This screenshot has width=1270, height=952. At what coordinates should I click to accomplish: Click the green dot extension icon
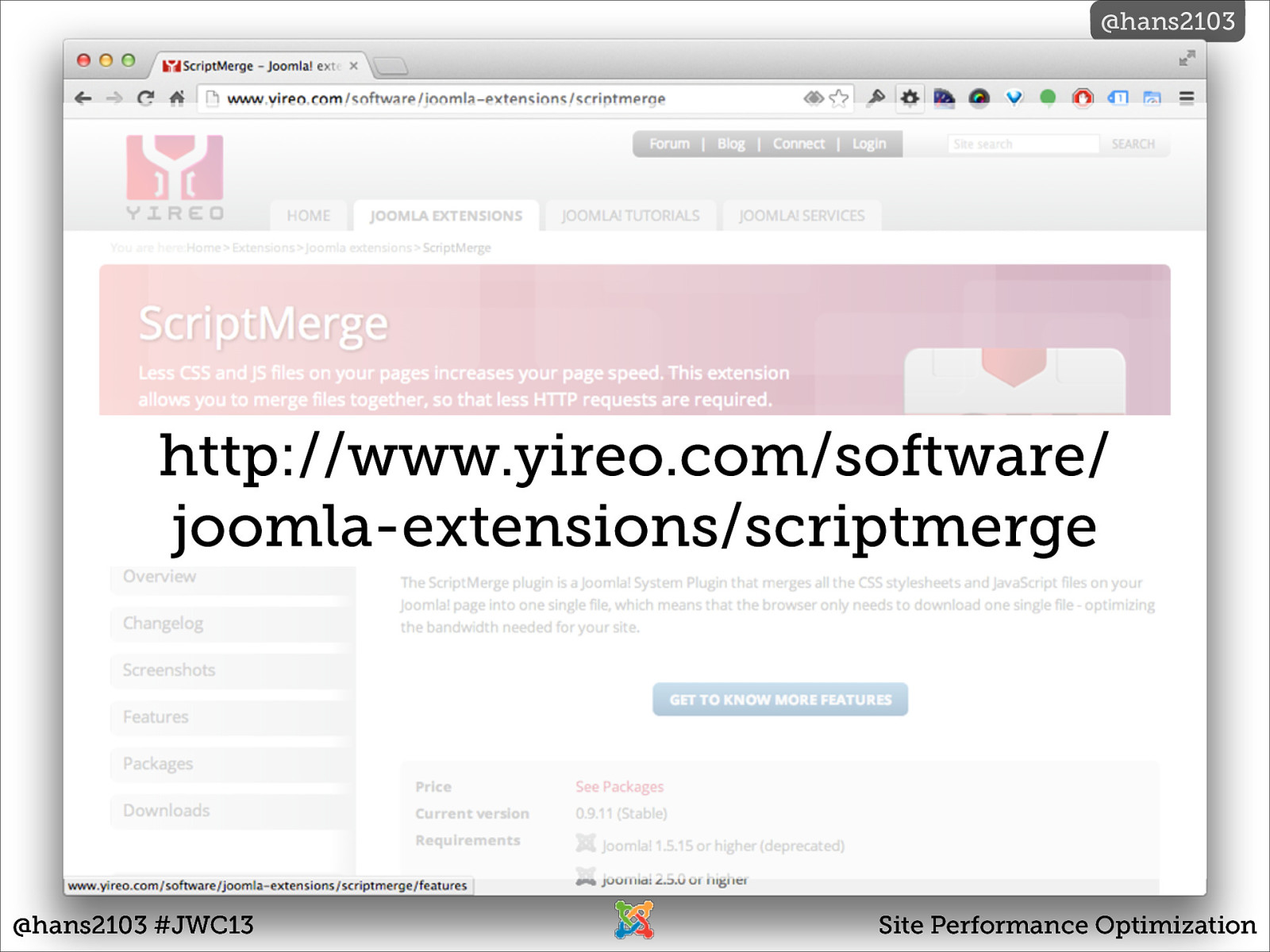tap(1048, 98)
